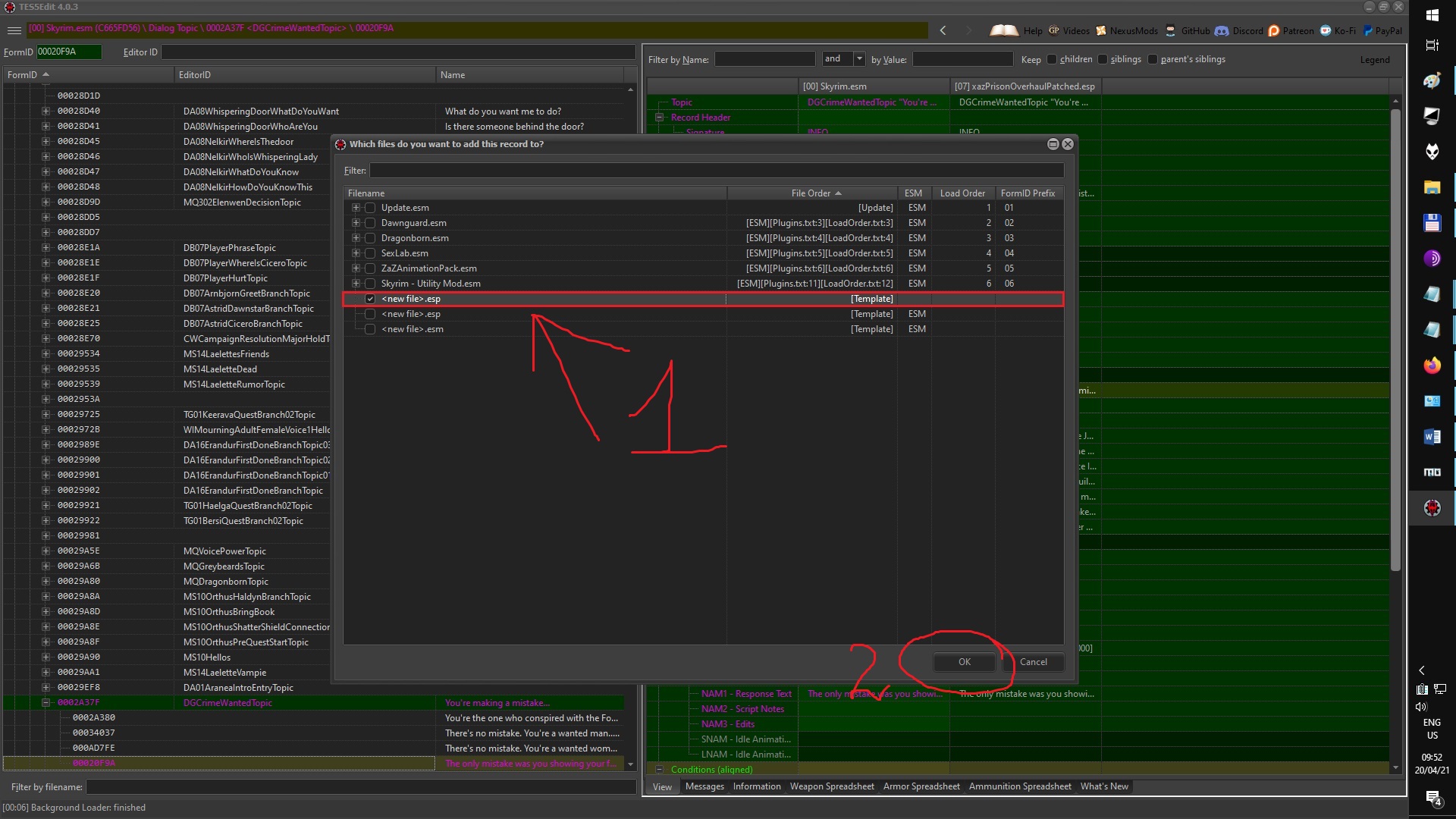
Task: Open the Armor Spreadsheet tab
Action: pos(921,786)
